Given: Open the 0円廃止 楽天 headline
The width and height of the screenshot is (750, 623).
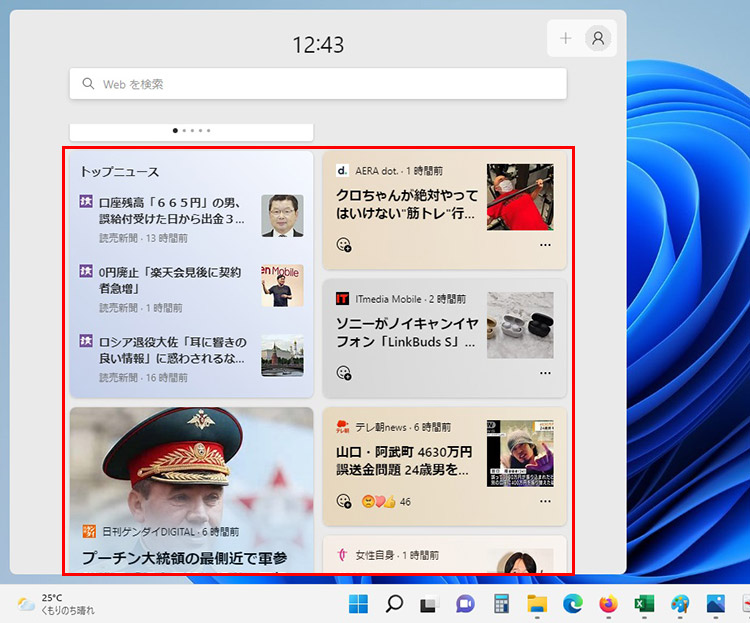Looking at the screenshot, I should 169,280.
